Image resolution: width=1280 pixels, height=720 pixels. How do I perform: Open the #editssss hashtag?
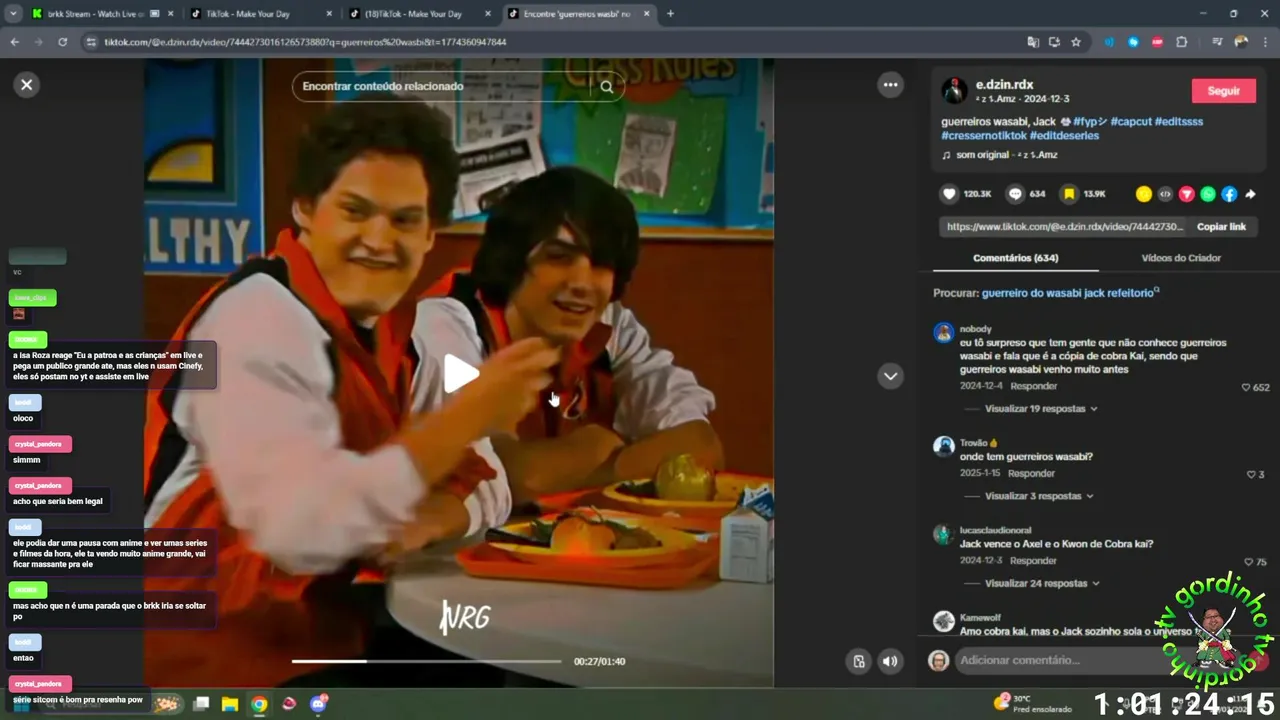(x=1179, y=121)
